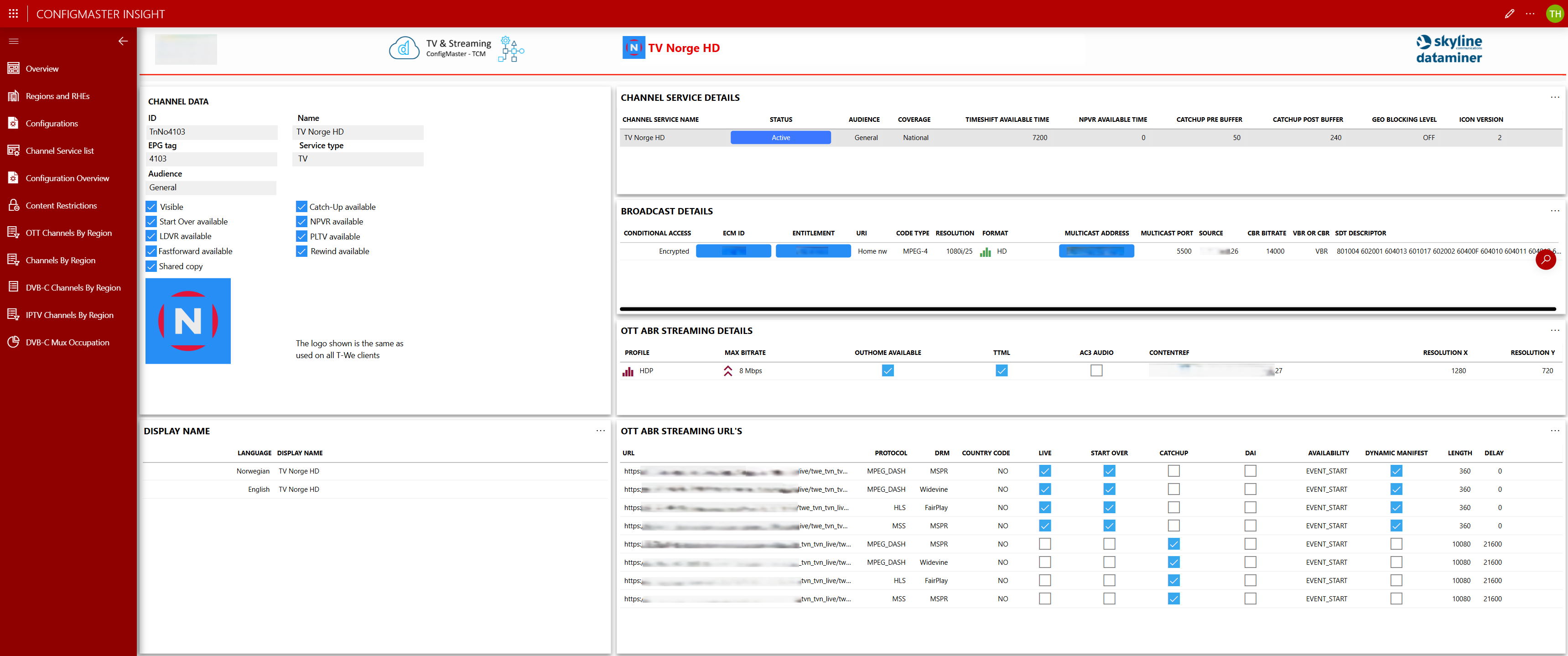Open DVB-C Mux Occupation page
The image size is (1568, 656).
(x=67, y=343)
